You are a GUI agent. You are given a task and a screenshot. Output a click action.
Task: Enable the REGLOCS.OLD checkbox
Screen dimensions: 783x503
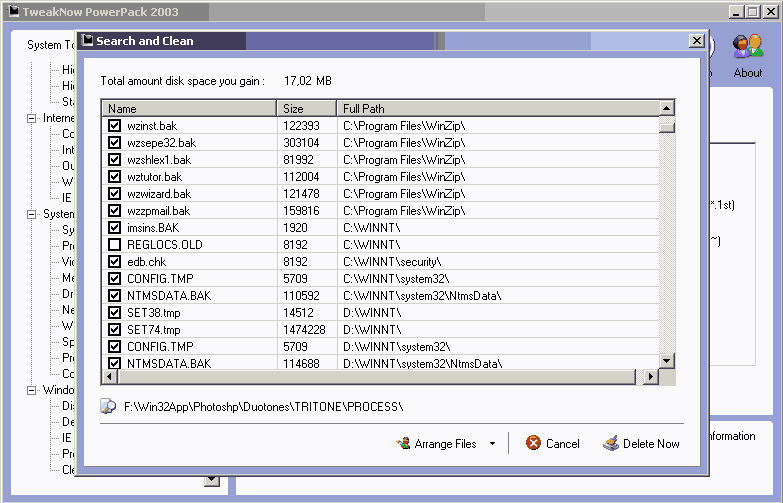[114, 245]
